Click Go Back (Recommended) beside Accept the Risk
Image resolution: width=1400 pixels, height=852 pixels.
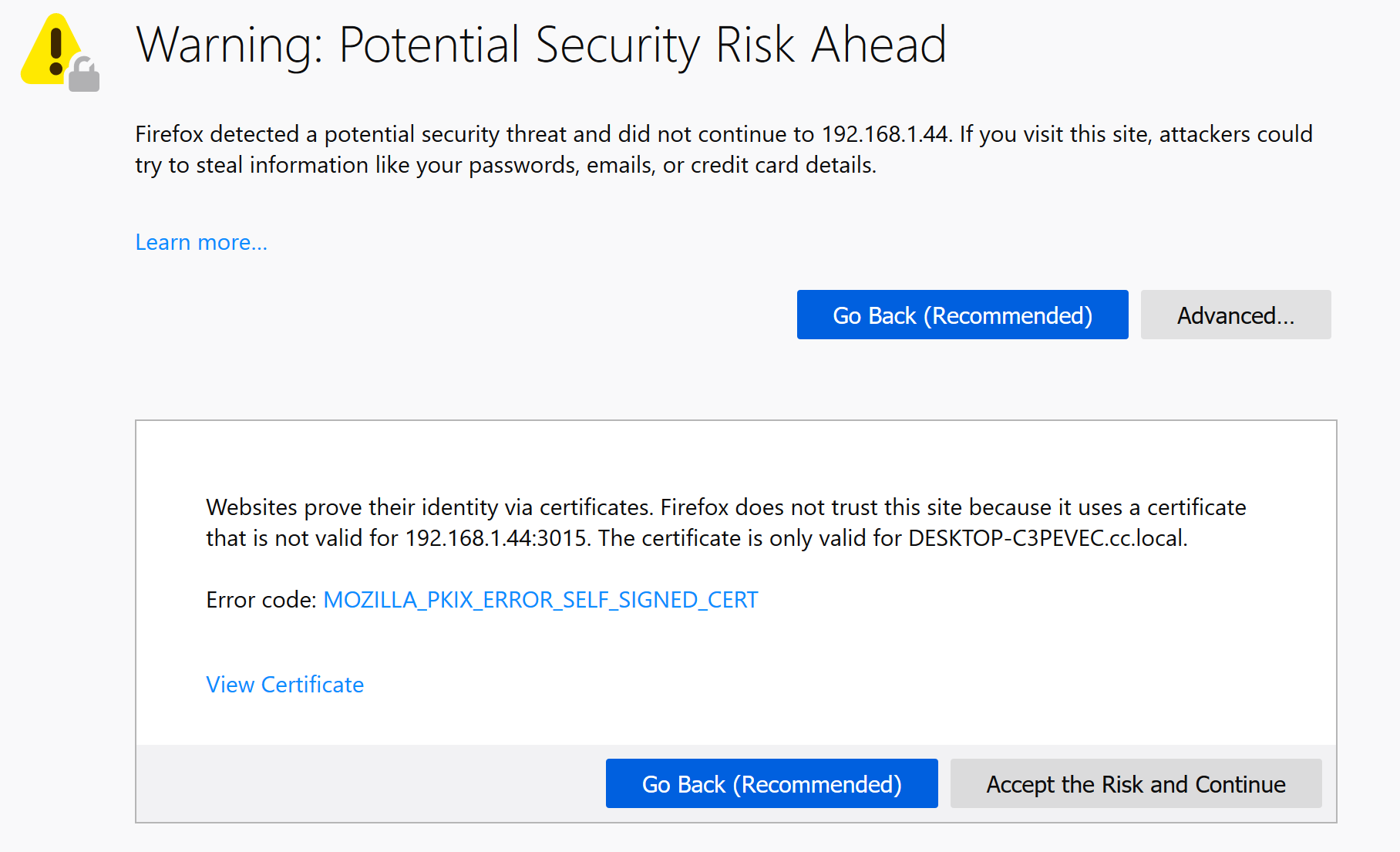[771, 783]
